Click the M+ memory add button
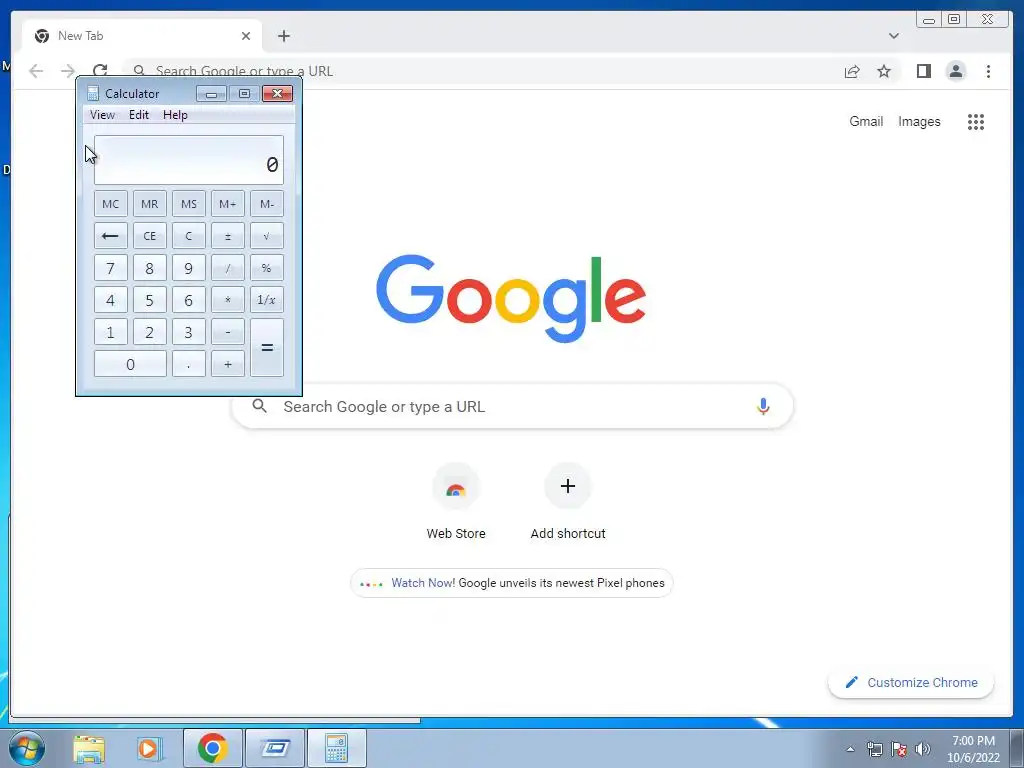Image resolution: width=1024 pixels, height=768 pixels. (228, 204)
